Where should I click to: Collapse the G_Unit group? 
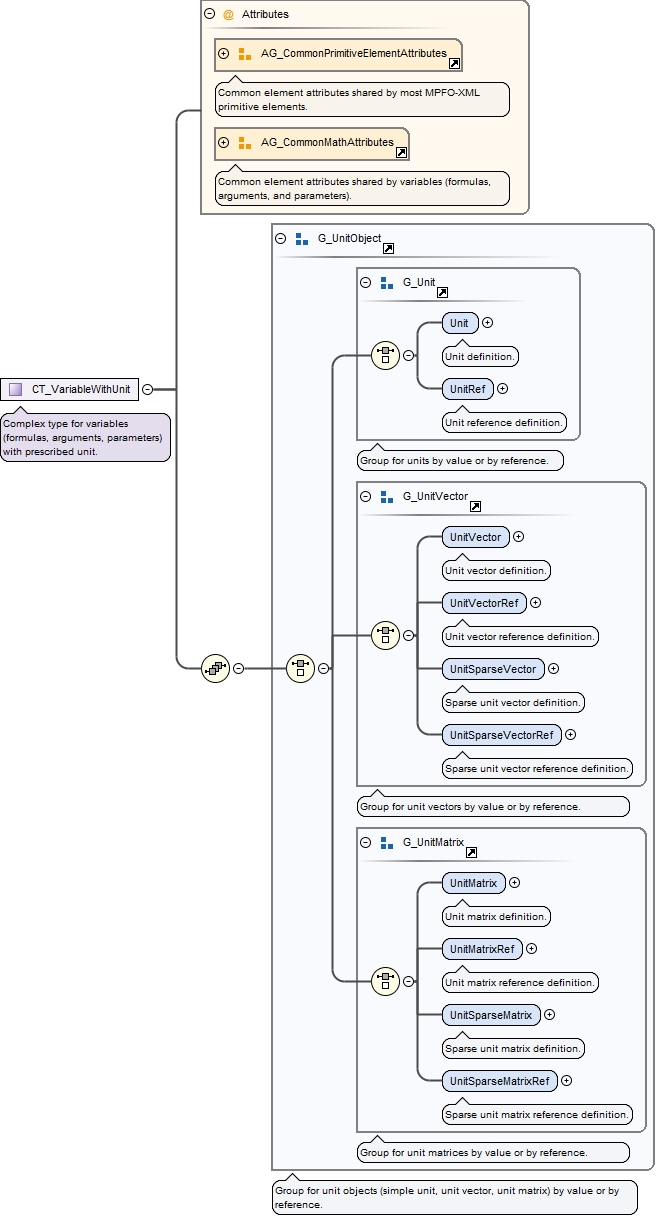click(365, 283)
